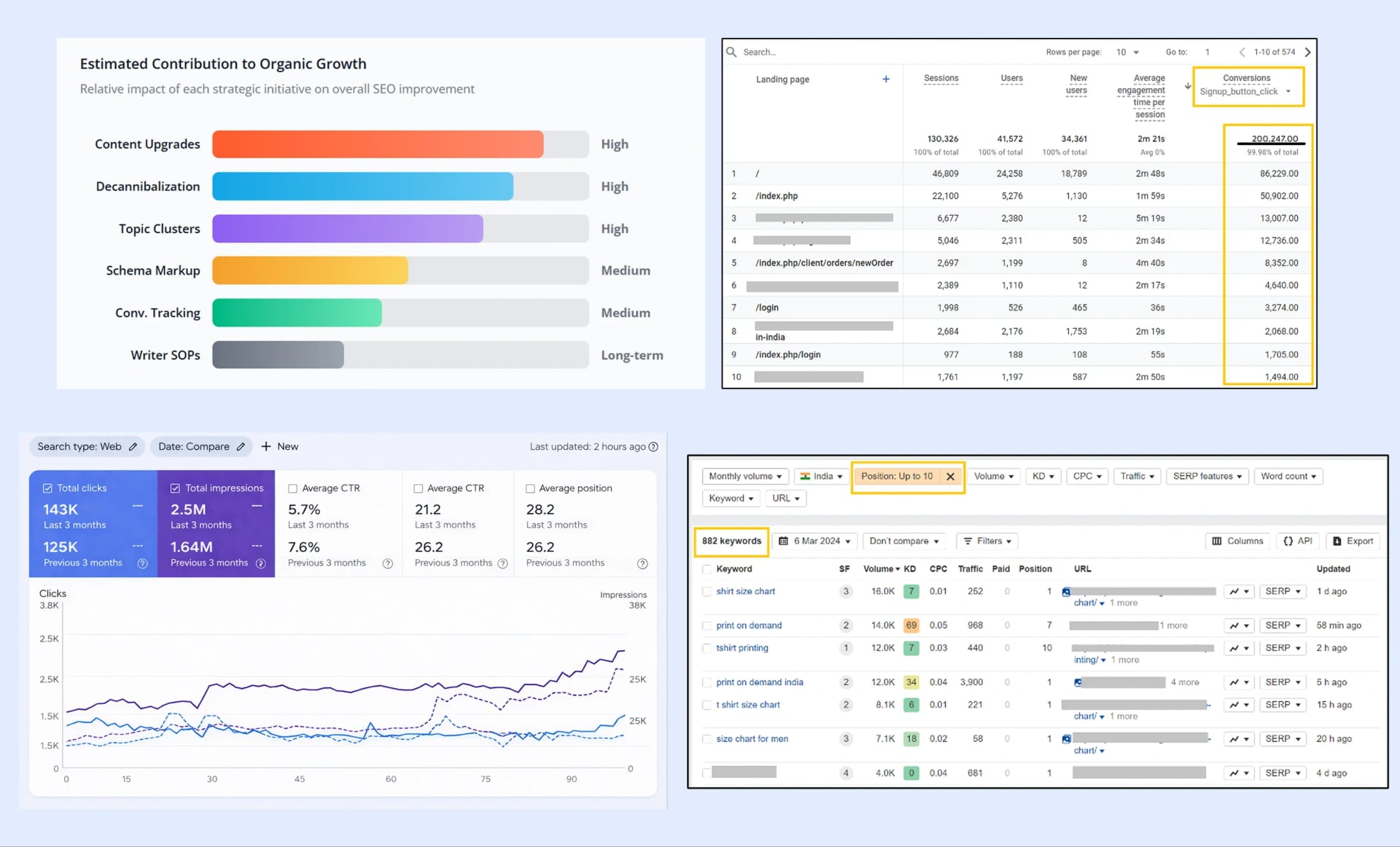The width and height of the screenshot is (1400, 847).
Task: Click the /index.php/client/orders/newOrder landing page
Action: pos(824,263)
